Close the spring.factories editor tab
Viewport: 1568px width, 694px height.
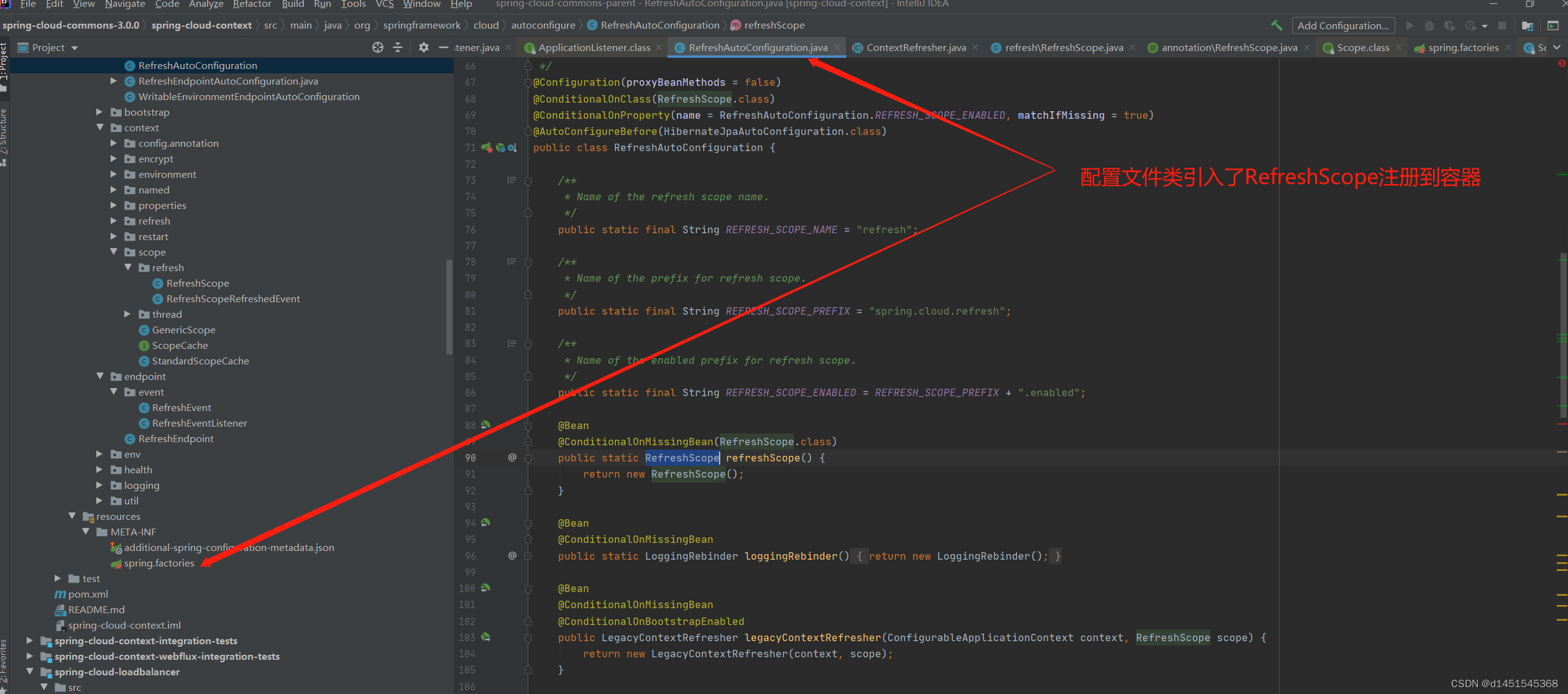(x=1508, y=47)
